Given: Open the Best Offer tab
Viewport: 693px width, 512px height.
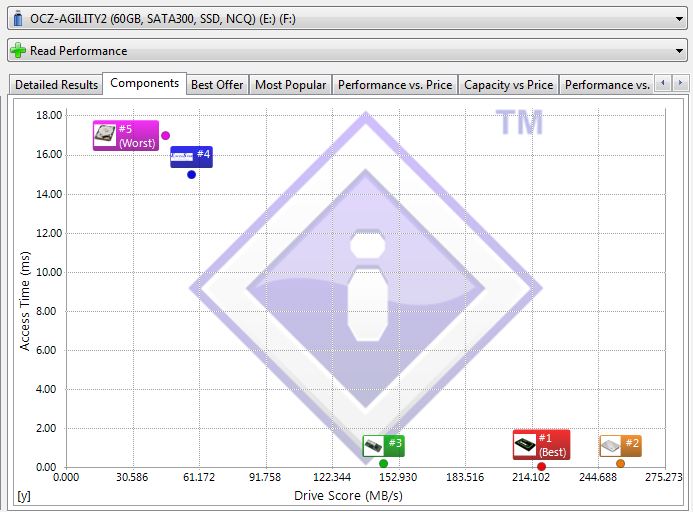Looking at the screenshot, I should coord(217,84).
